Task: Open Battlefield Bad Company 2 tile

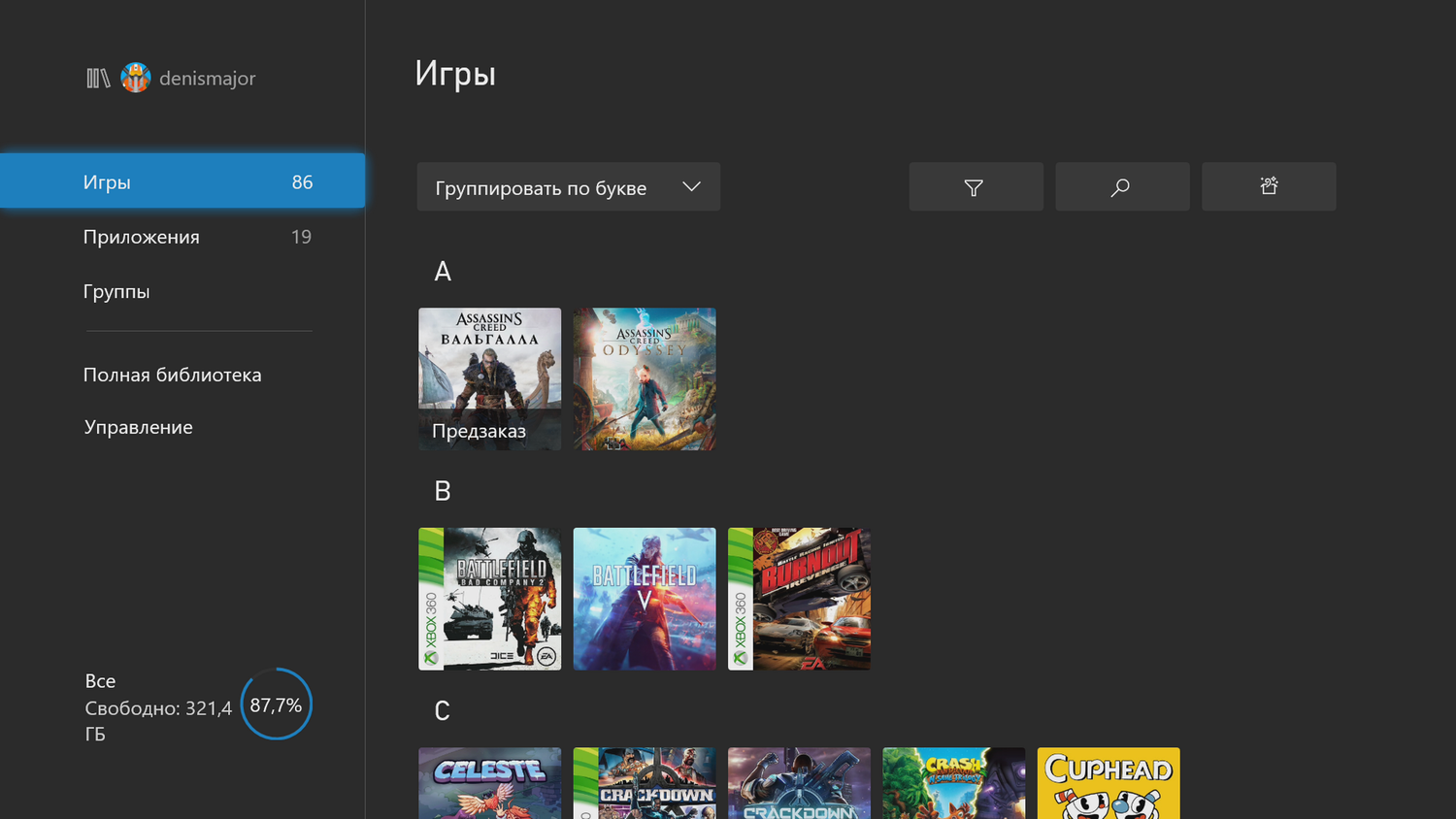Action: pyautogui.click(x=489, y=599)
